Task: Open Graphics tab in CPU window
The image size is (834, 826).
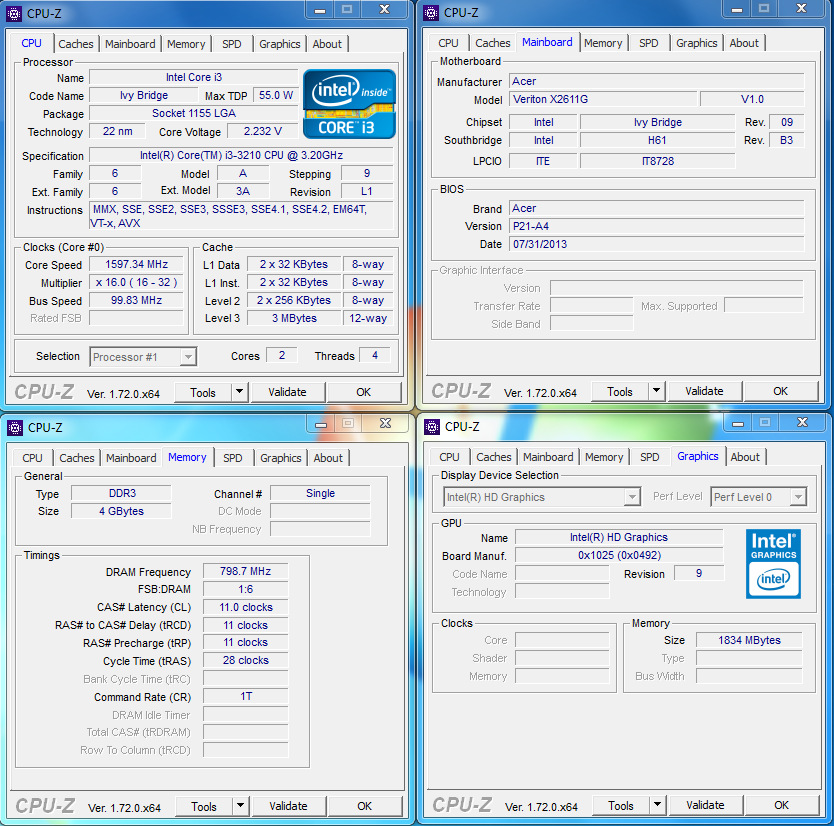Action: [279, 44]
